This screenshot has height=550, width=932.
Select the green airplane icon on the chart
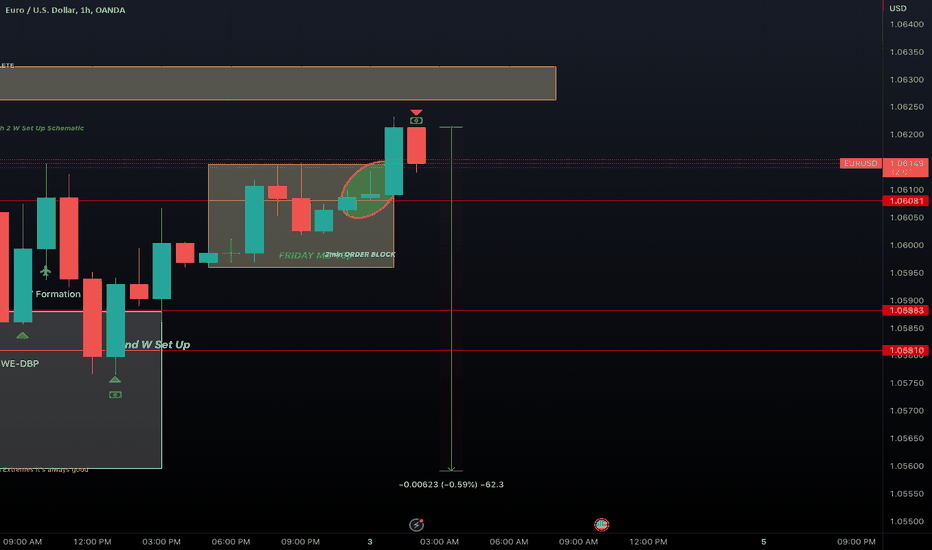point(46,272)
